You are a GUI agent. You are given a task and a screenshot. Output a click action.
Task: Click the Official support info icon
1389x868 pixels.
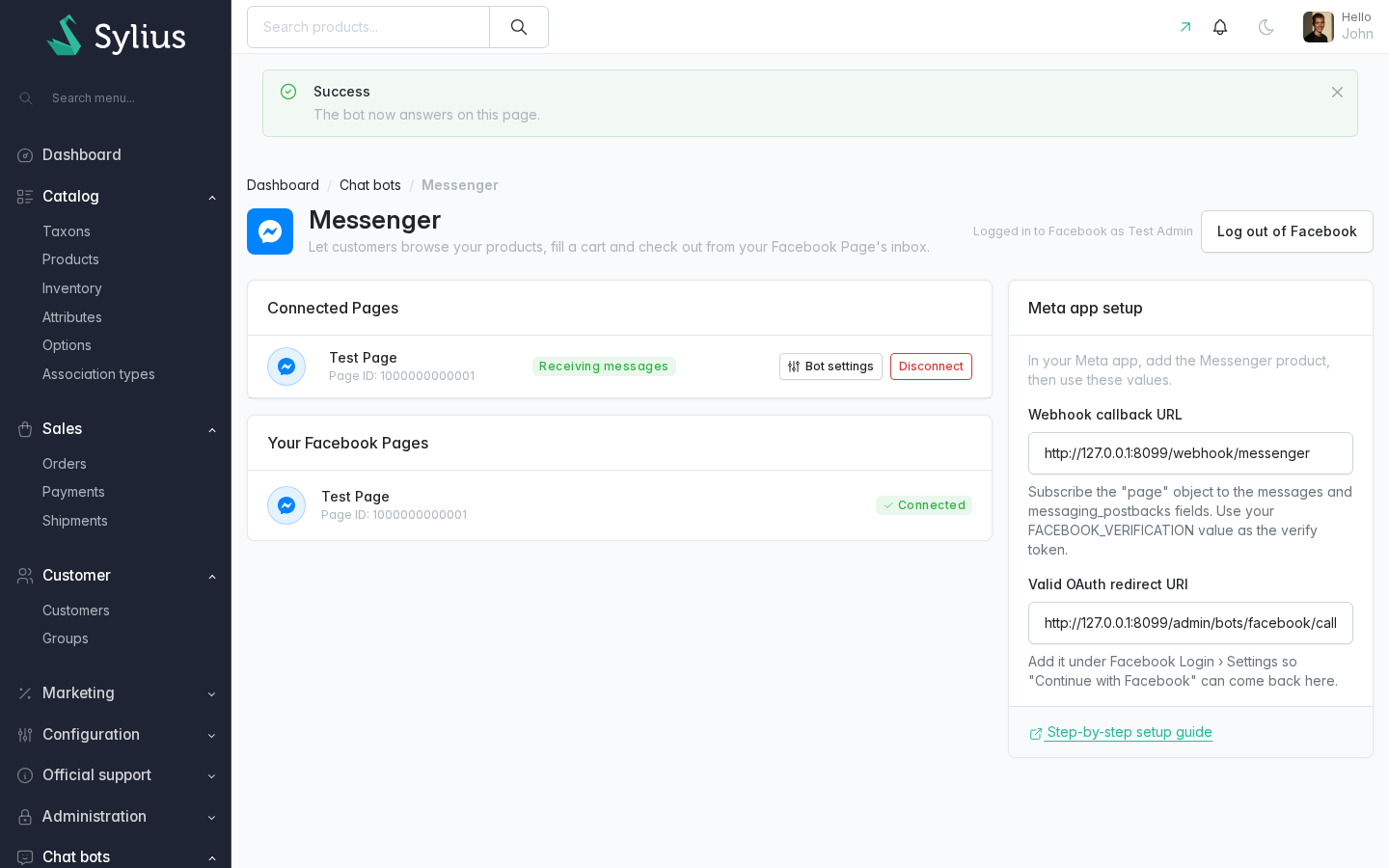[x=25, y=775]
